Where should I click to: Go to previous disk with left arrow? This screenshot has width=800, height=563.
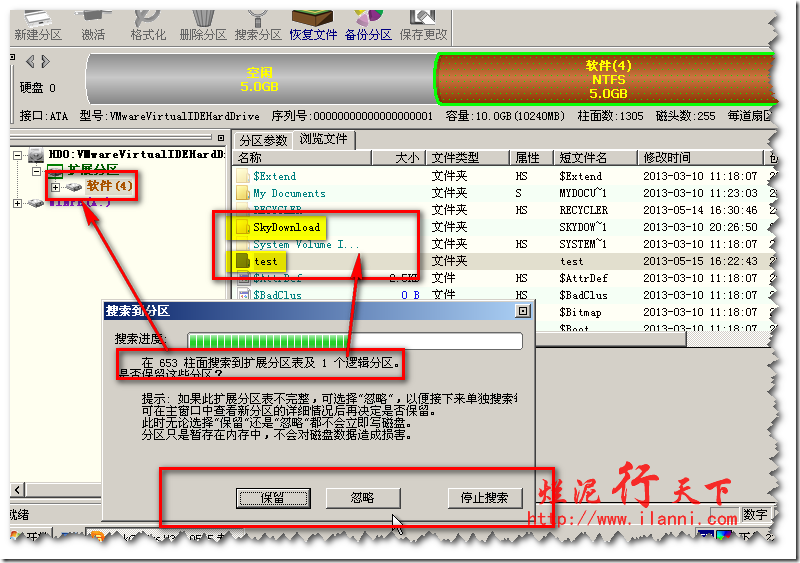[x=29, y=62]
